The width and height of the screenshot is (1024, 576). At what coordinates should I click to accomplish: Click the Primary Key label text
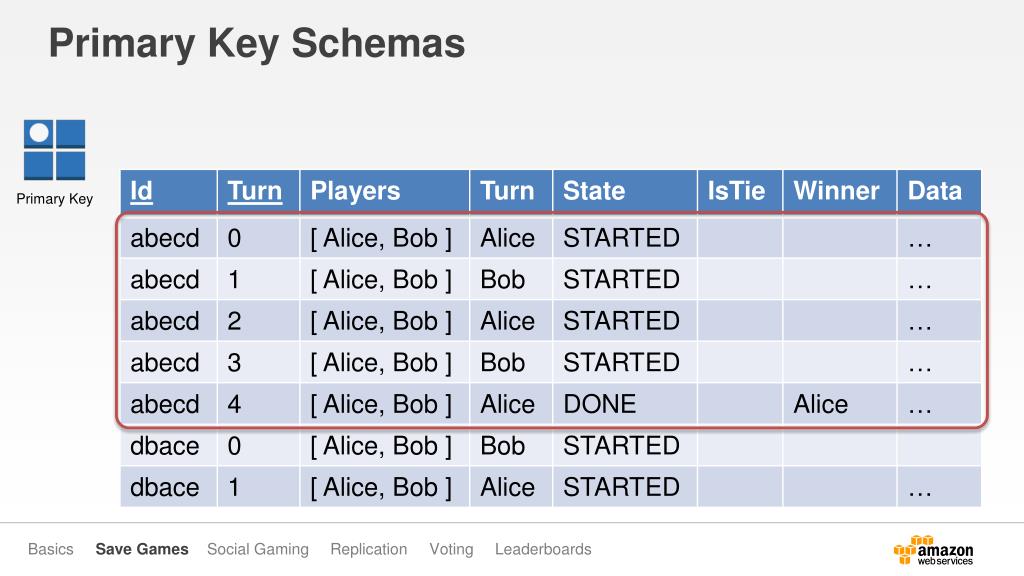click(x=55, y=199)
